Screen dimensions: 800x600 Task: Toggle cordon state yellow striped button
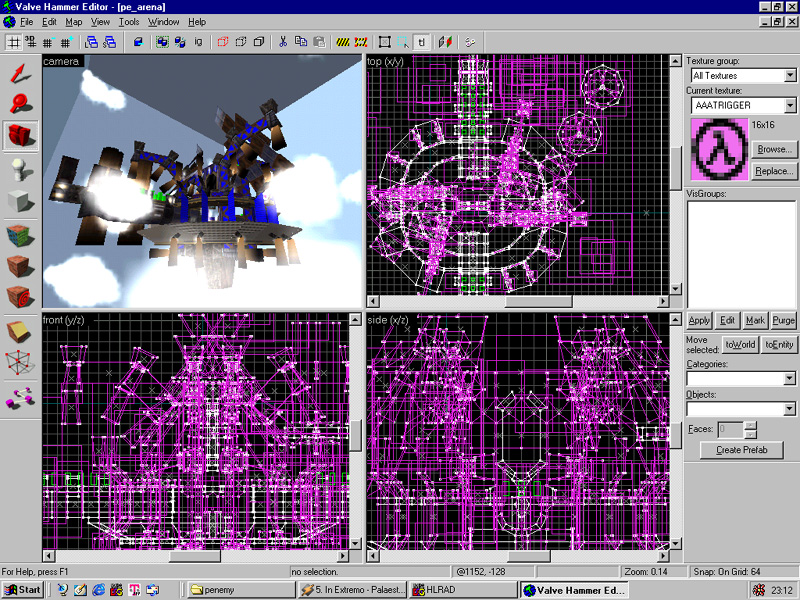pos(343,42)
